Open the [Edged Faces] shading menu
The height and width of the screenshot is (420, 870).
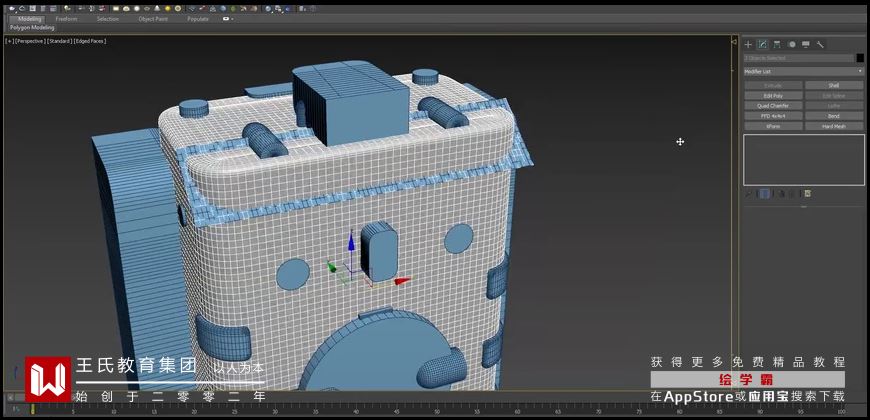click(x=90, y=41)
